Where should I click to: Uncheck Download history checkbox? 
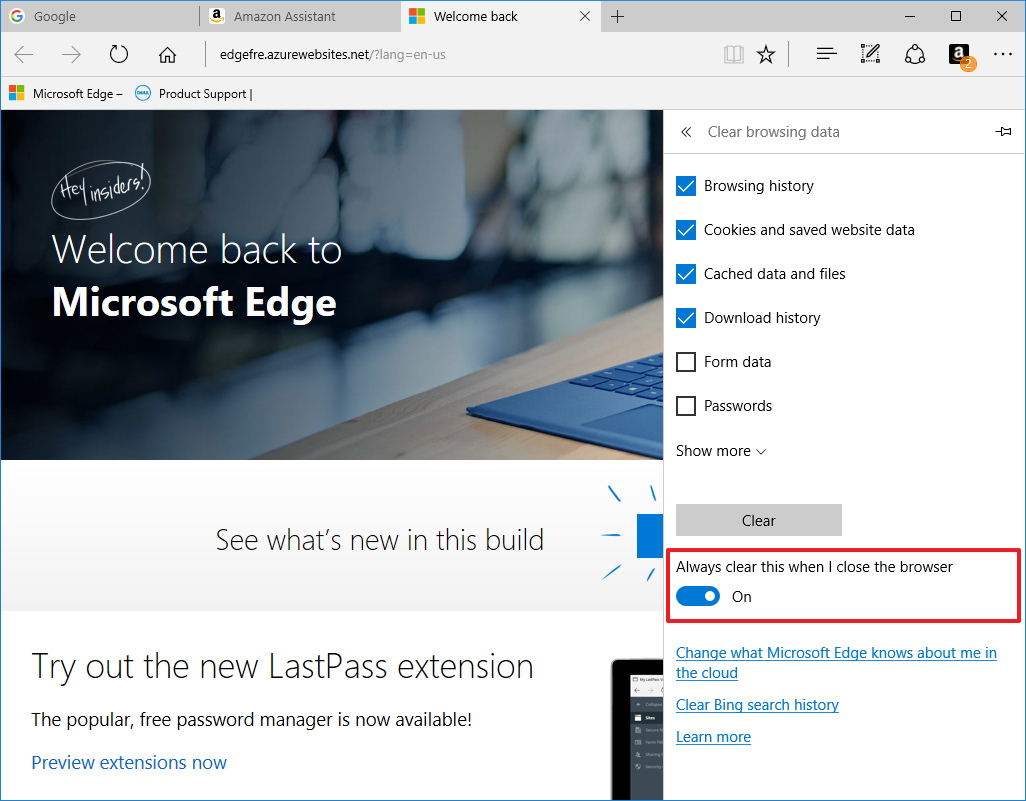point(686,317)
